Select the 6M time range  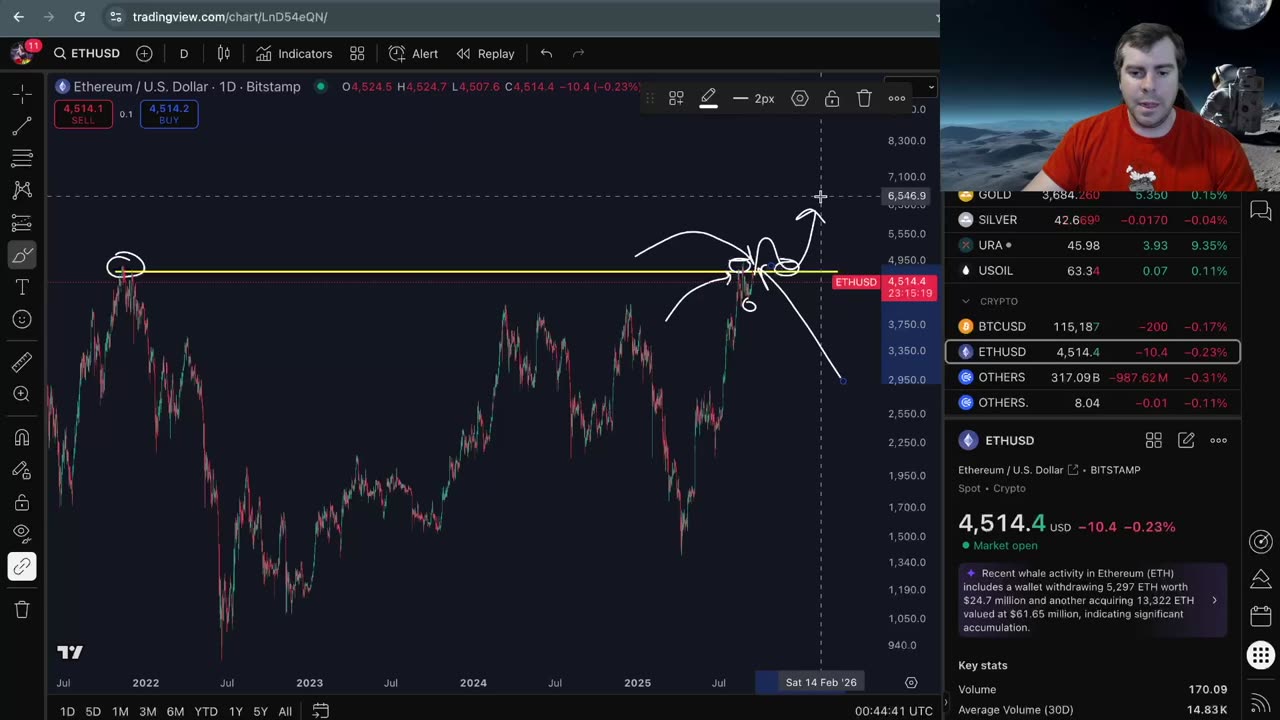coord(175,711)
